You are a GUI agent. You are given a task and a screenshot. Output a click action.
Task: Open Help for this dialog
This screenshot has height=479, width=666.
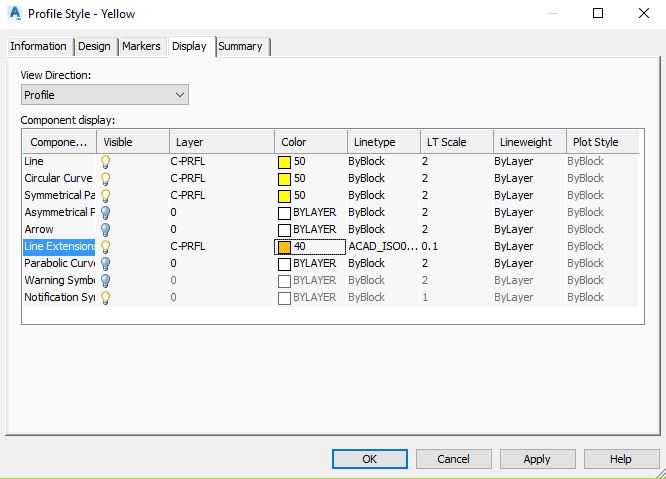coord(621,459)
